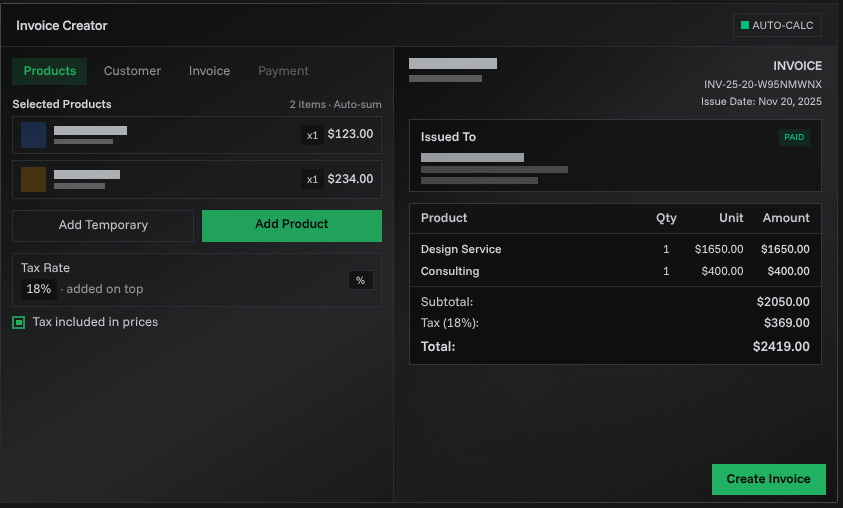
Task: Click the Issue Date Nov 20, 2025
Action: tap(761, 102)
